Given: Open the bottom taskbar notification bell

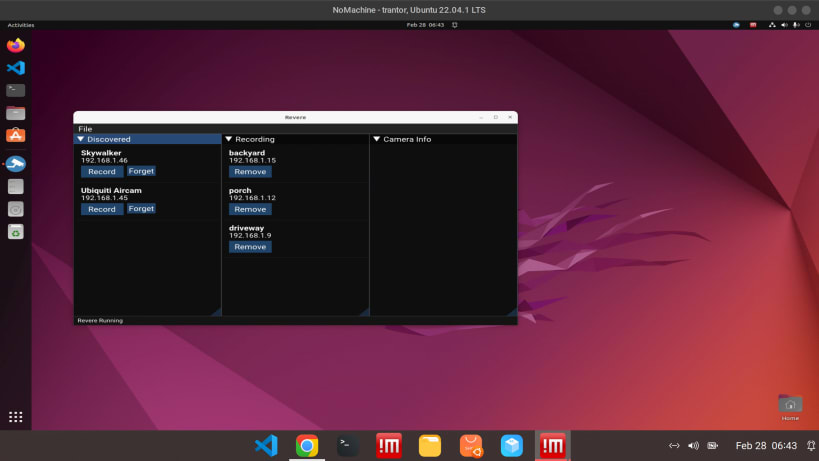Looking at the screenshot, I should tap(811, 445).
